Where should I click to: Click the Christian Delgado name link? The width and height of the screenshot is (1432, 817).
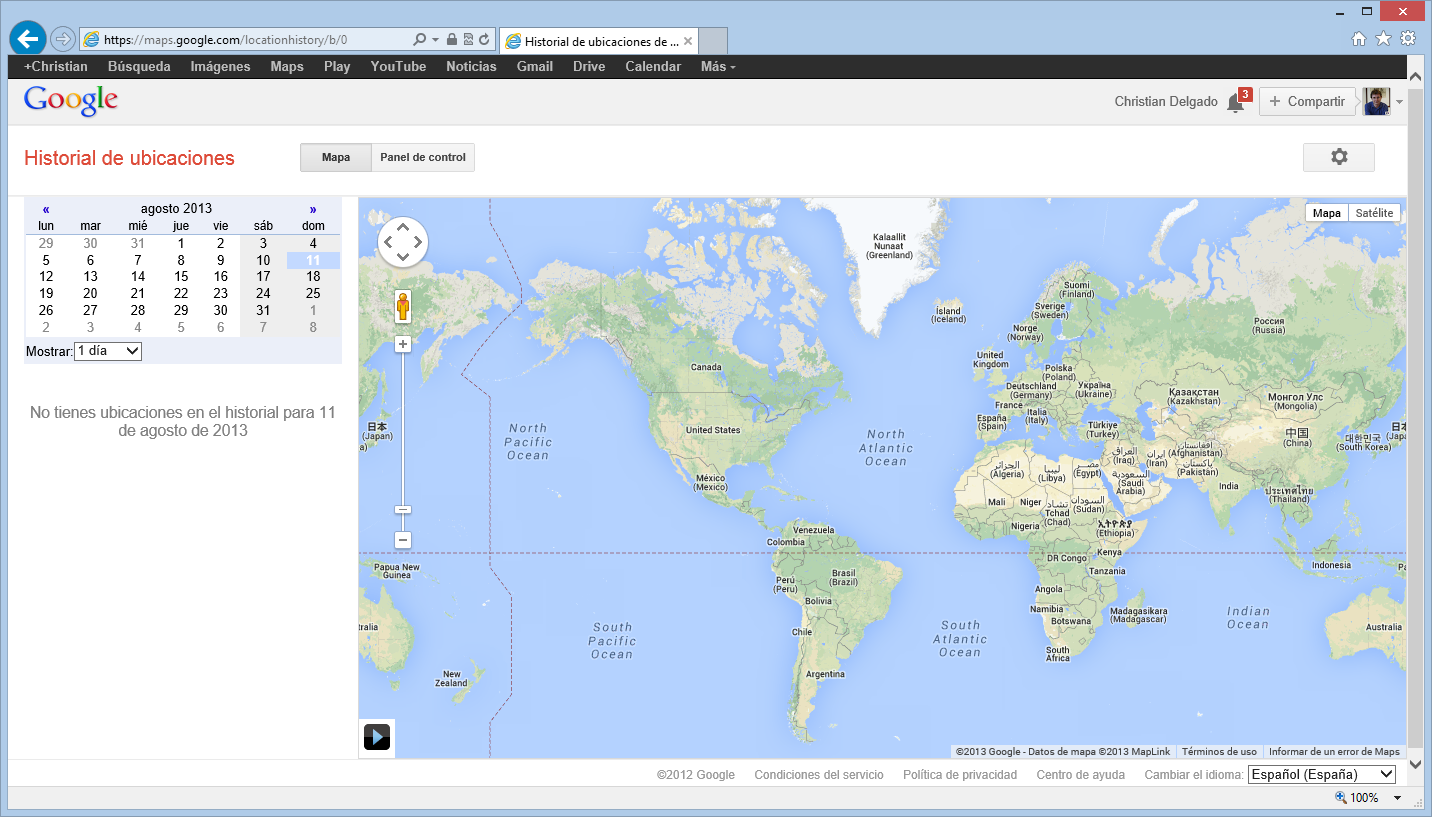pos(1166,102)
